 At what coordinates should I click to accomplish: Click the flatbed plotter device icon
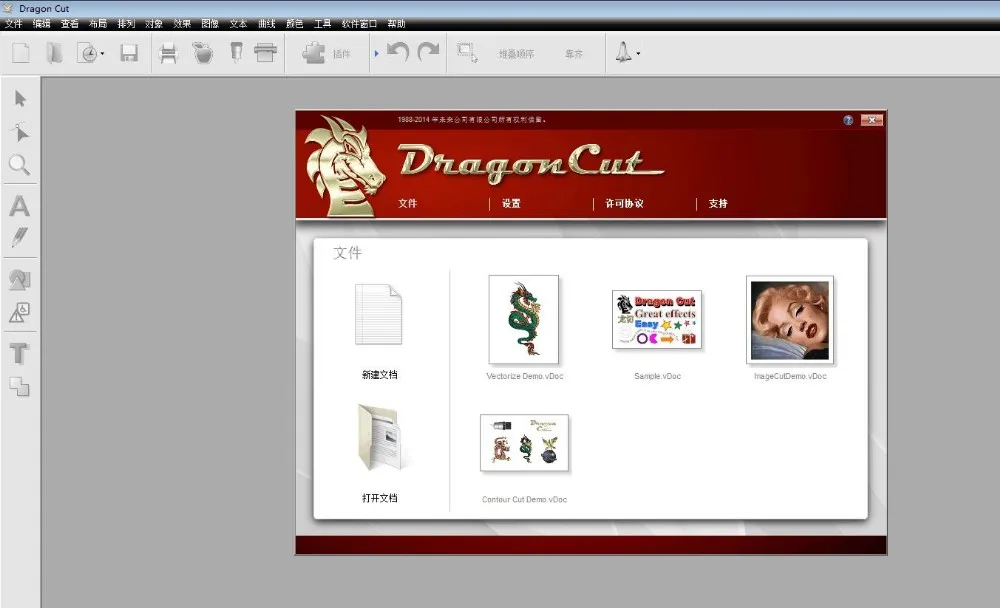(265, 52)
